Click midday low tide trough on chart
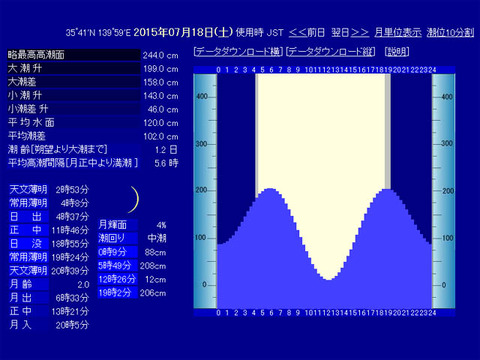480x360 pixels. point(328,279)
